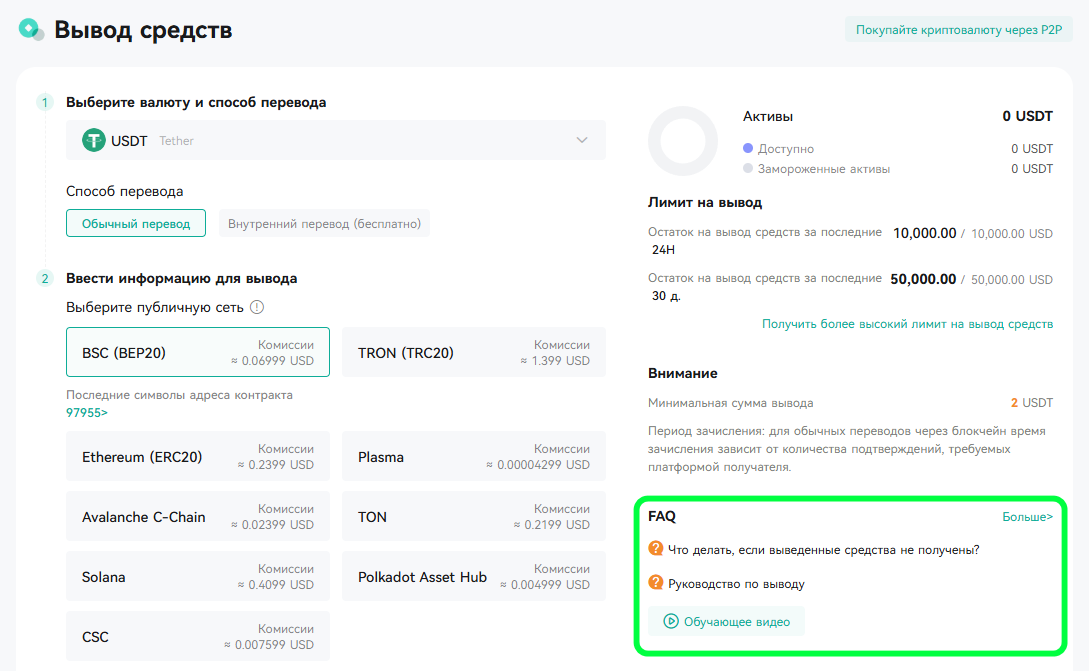Click the teal logo next to page title
Image resolution: width=1089 pixels, height=671 pixels.
point(31,29)
